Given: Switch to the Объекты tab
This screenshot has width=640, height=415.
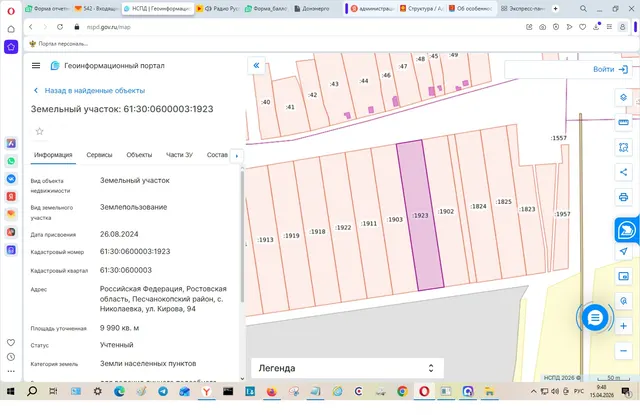Looking at the screenshot, I should pyautogui.click(x=139, y=155).
